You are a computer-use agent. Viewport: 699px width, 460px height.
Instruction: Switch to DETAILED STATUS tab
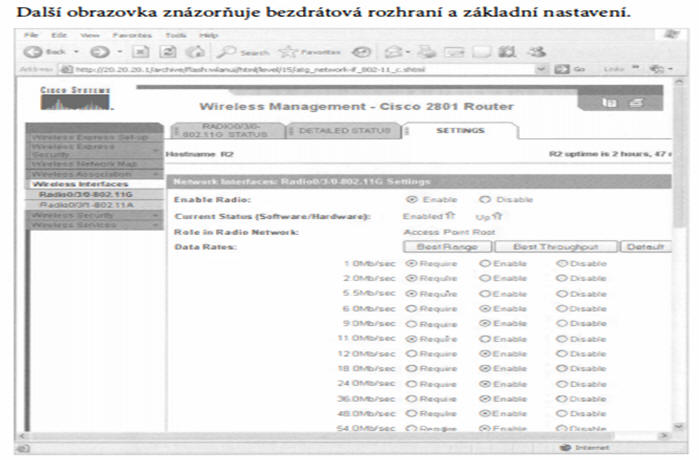(x=343, y=131)
